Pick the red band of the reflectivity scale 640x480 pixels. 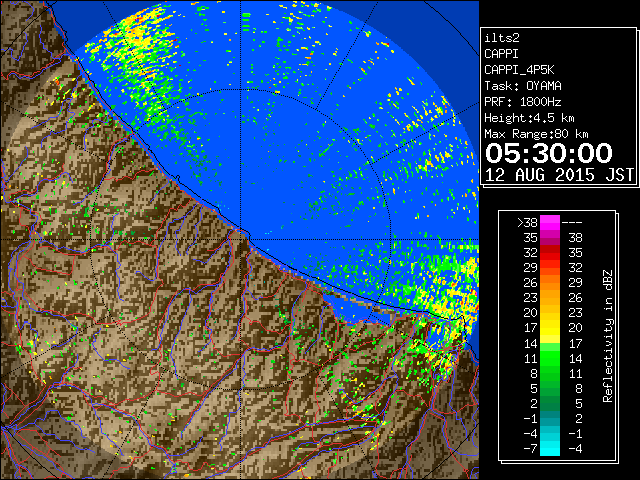point(550,253)
